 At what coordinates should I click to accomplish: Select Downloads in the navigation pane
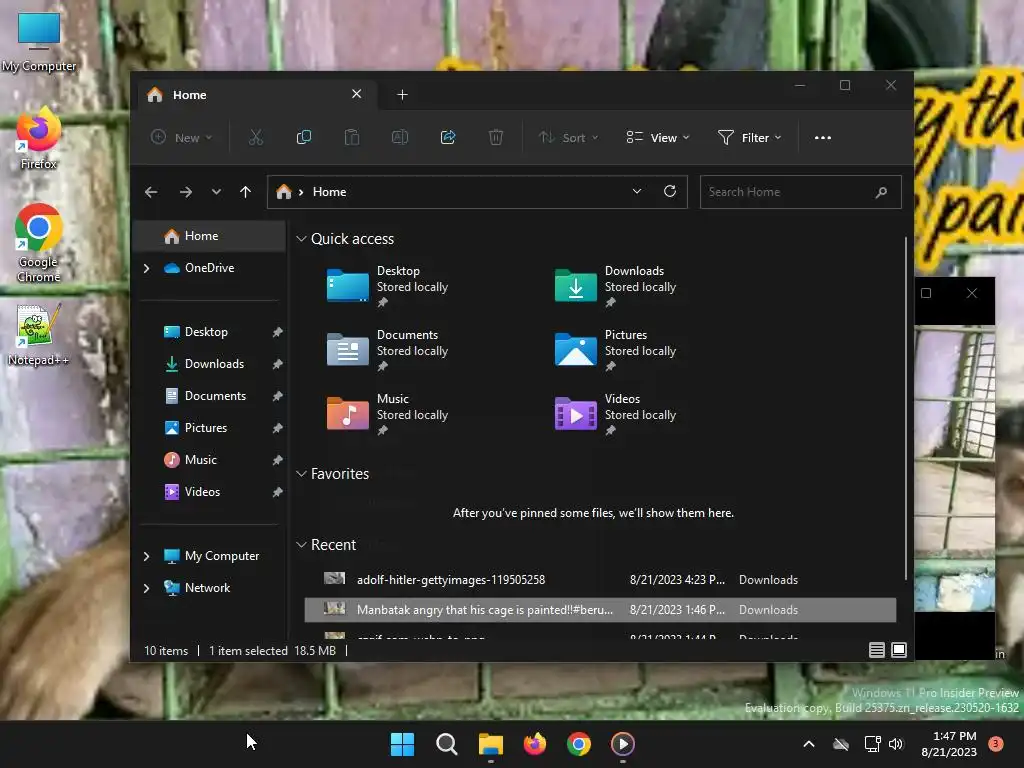[209, 364]
